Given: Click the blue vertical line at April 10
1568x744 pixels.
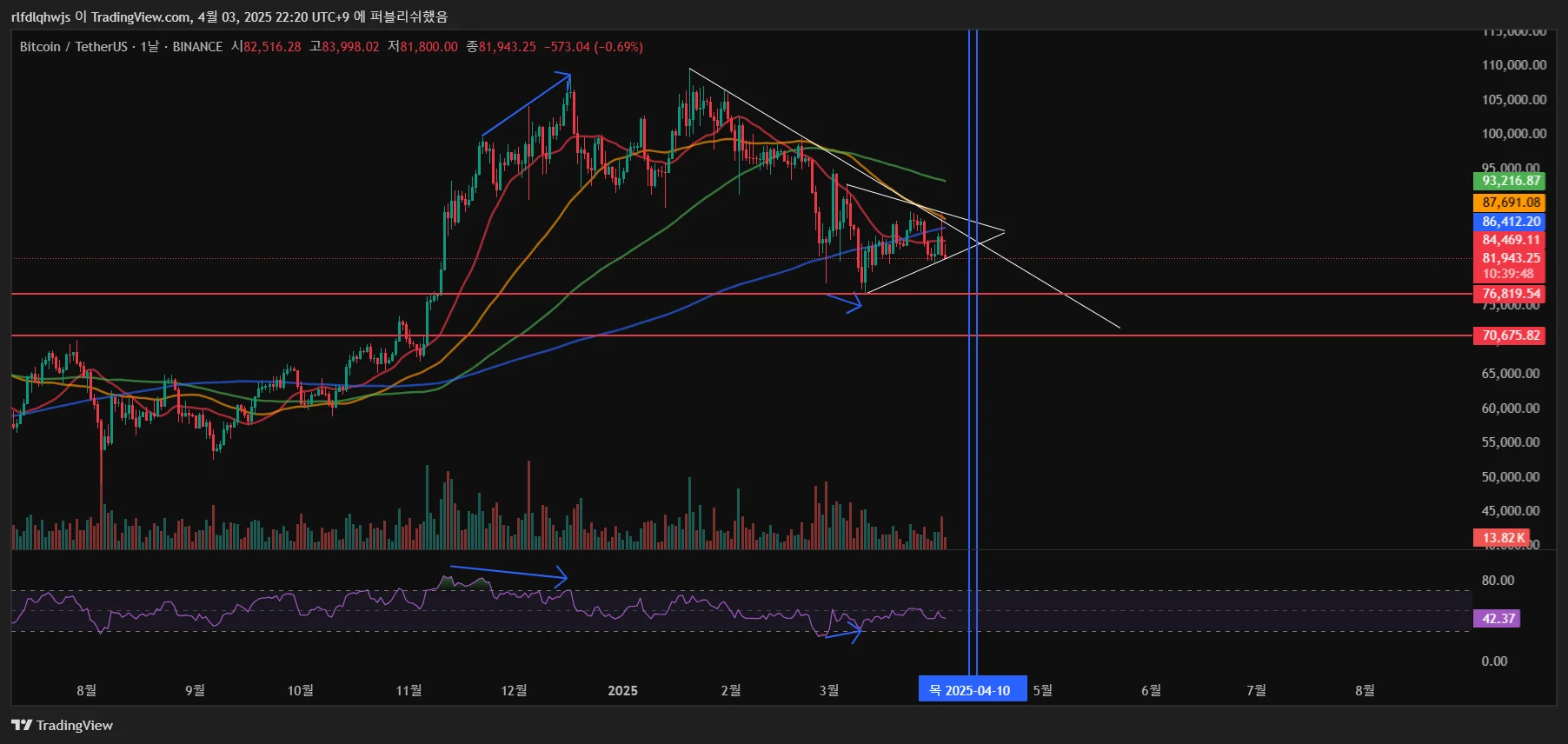Looking at the screenshot, I should point(973,348).
